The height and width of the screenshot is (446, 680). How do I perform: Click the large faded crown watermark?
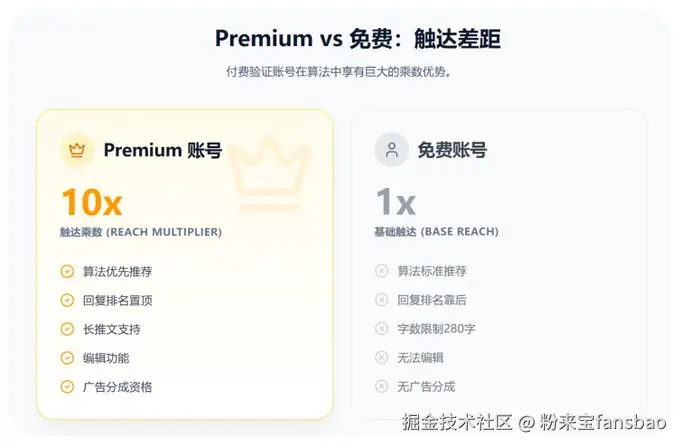(269, 174)
